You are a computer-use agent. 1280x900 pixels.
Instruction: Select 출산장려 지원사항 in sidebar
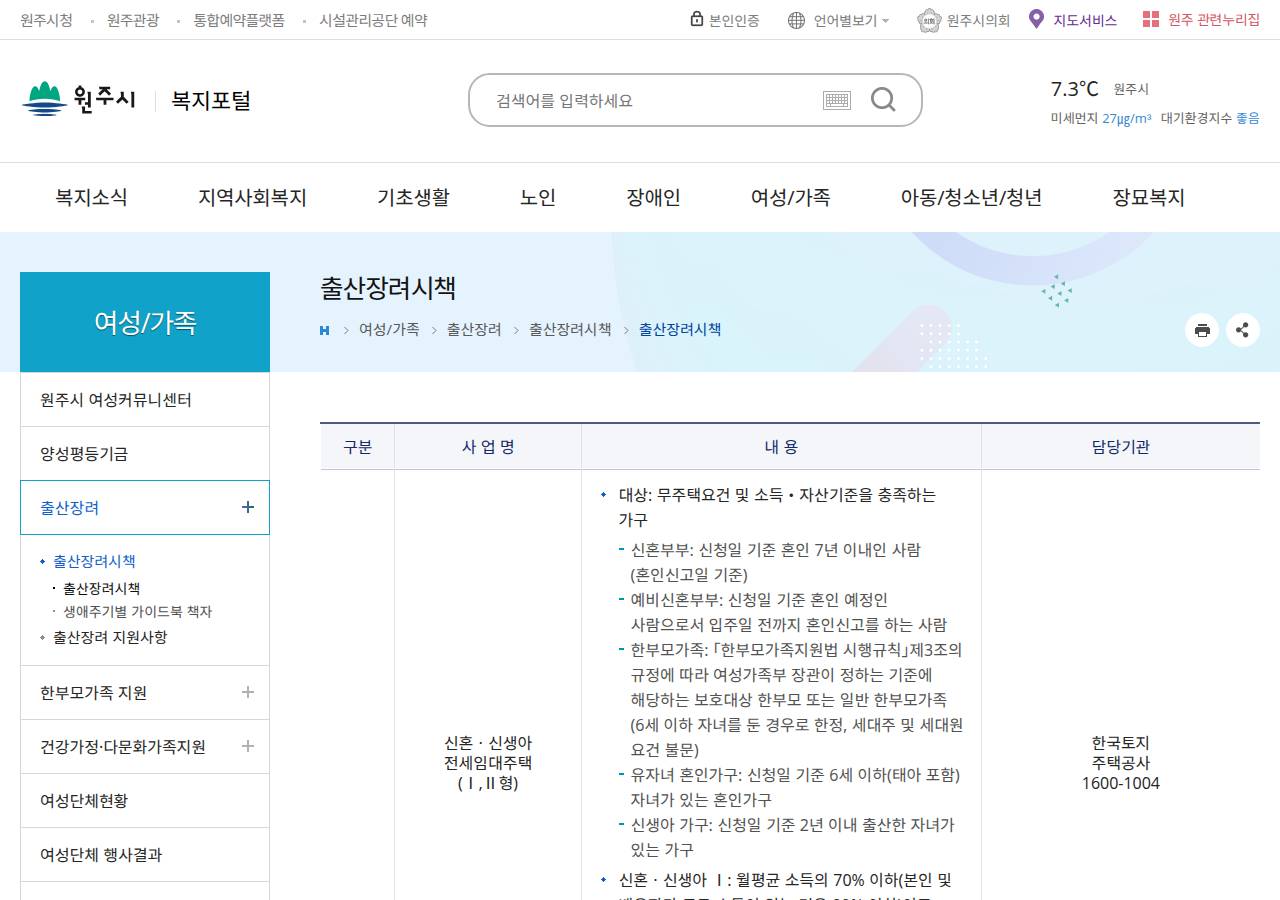pos(110,637)
